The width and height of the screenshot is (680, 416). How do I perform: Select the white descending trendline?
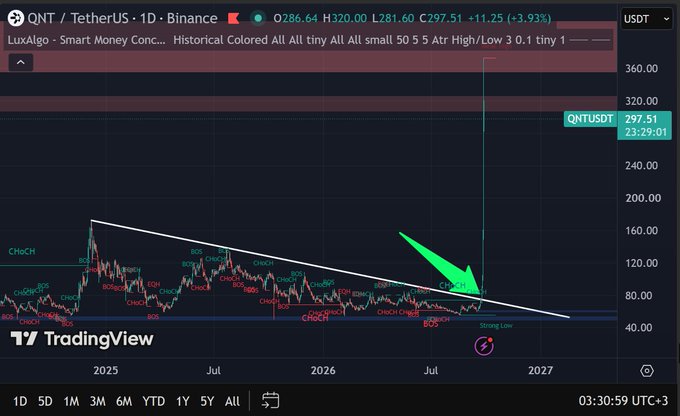(330, 269)
